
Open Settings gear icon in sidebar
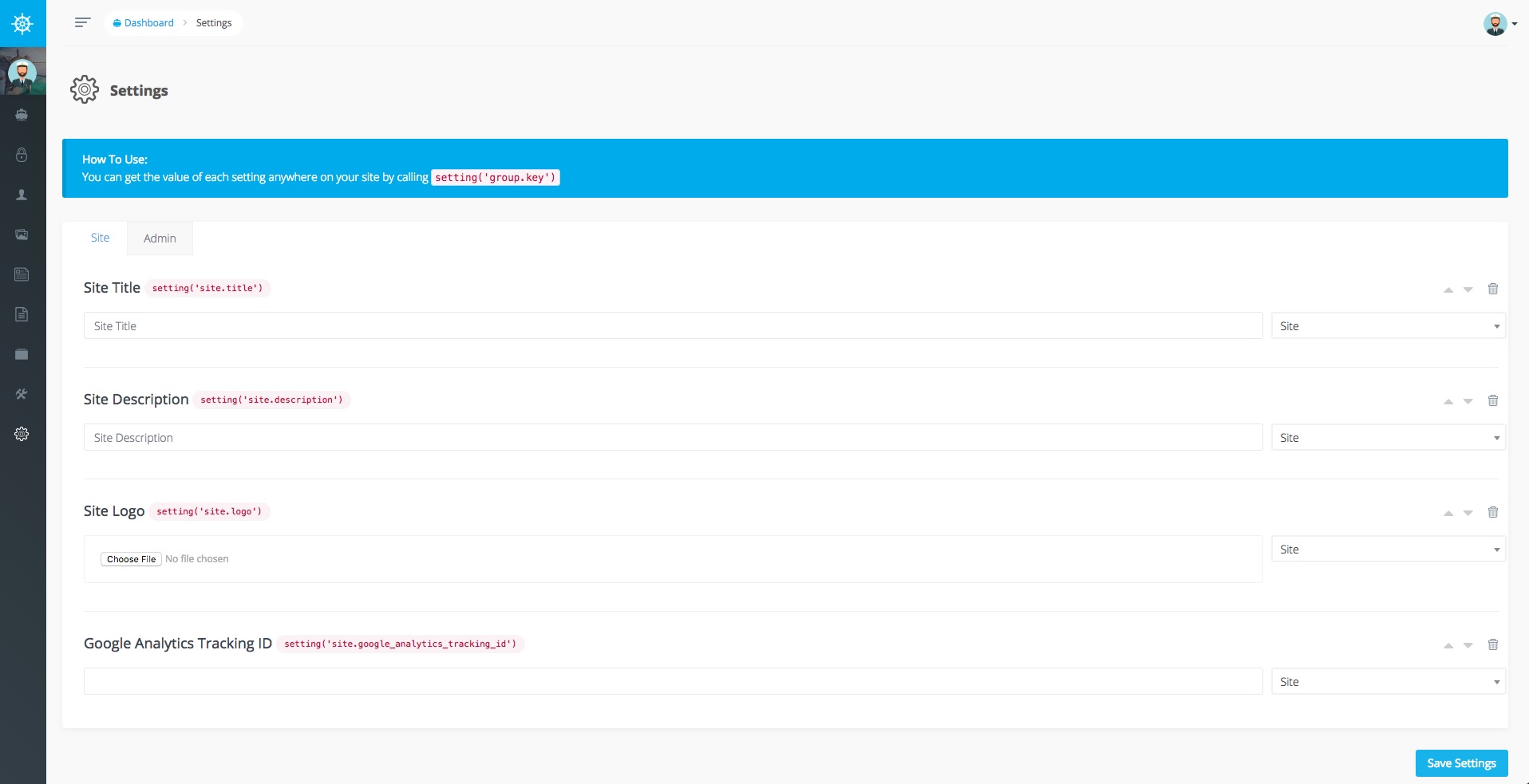coord(22,434)
